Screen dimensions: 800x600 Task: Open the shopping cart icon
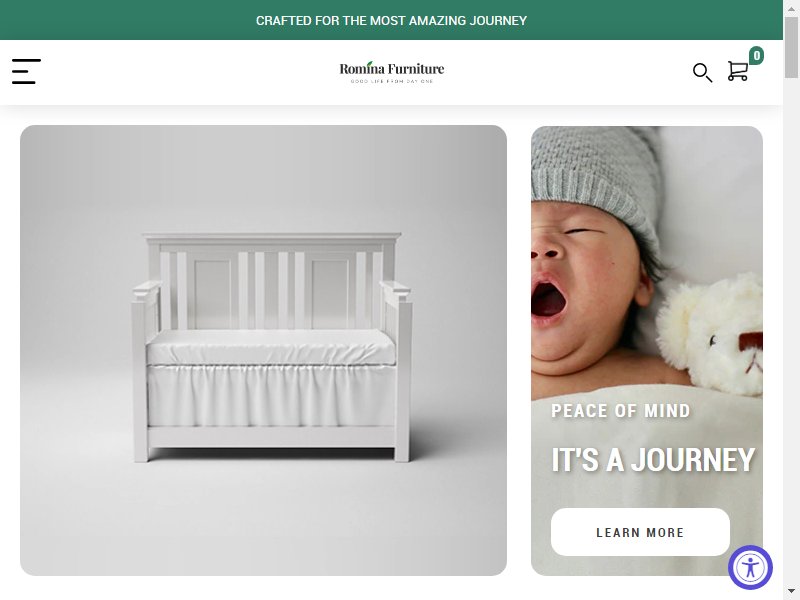point(738,71)
